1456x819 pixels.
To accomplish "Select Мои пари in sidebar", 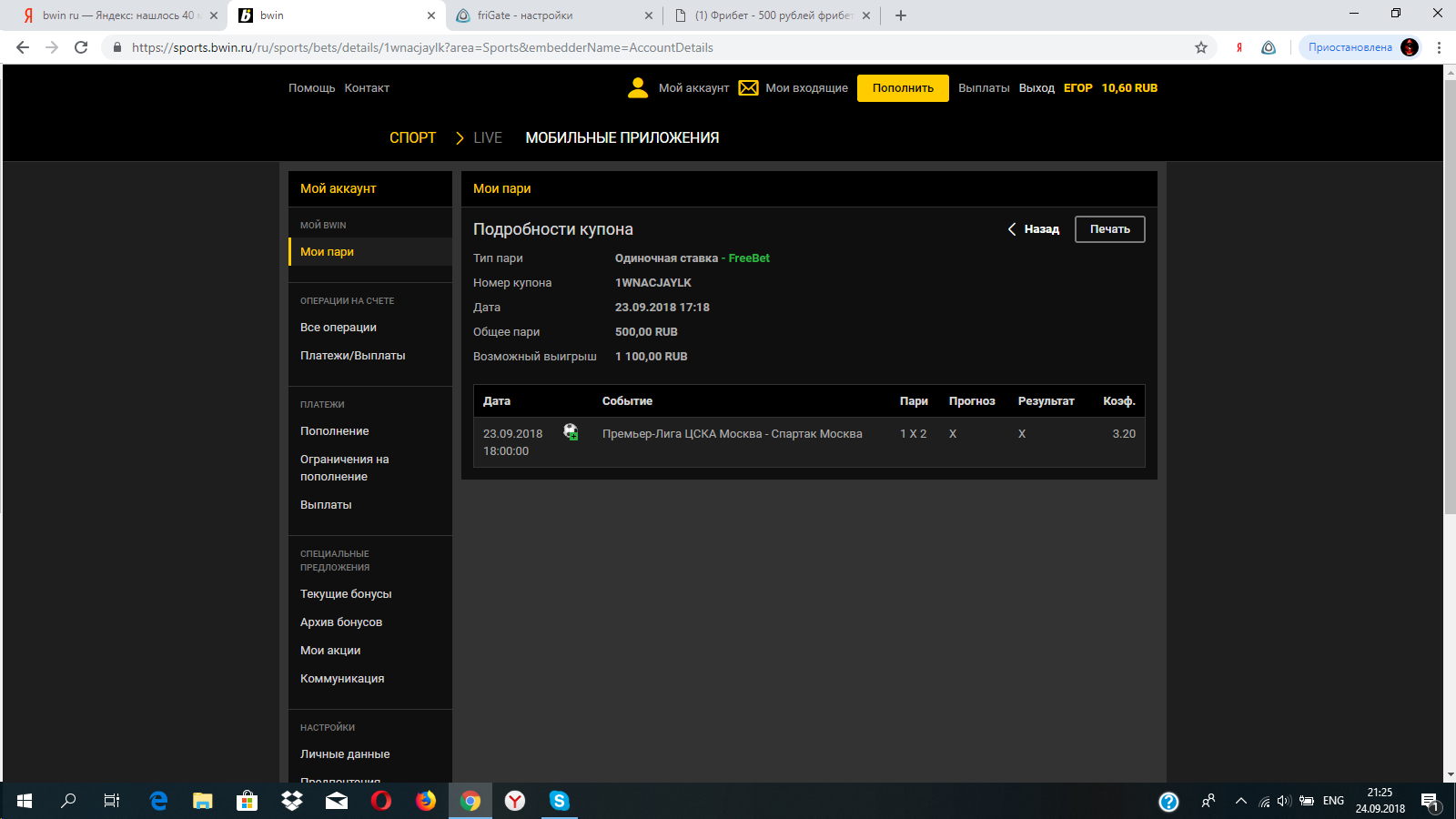I will pyautogui.click(x=370, y=252).
